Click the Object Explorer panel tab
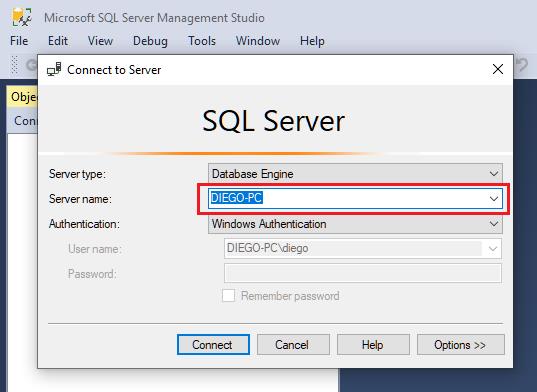The image size is (537, 392). click(x=23, y=97)
